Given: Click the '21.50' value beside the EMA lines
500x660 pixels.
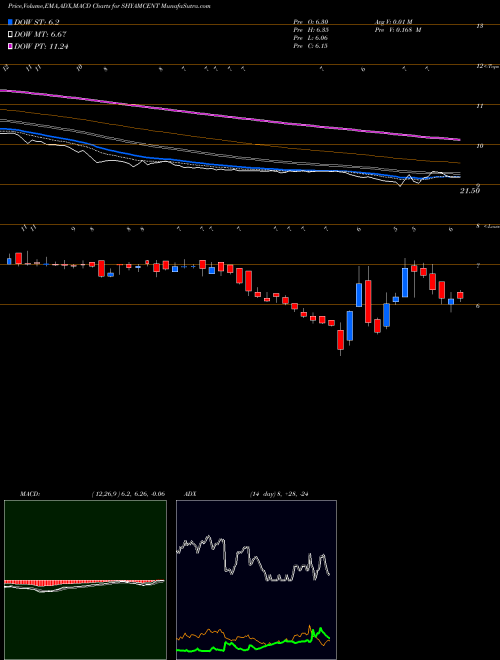Looking at the screenshot, I should 470,191.
